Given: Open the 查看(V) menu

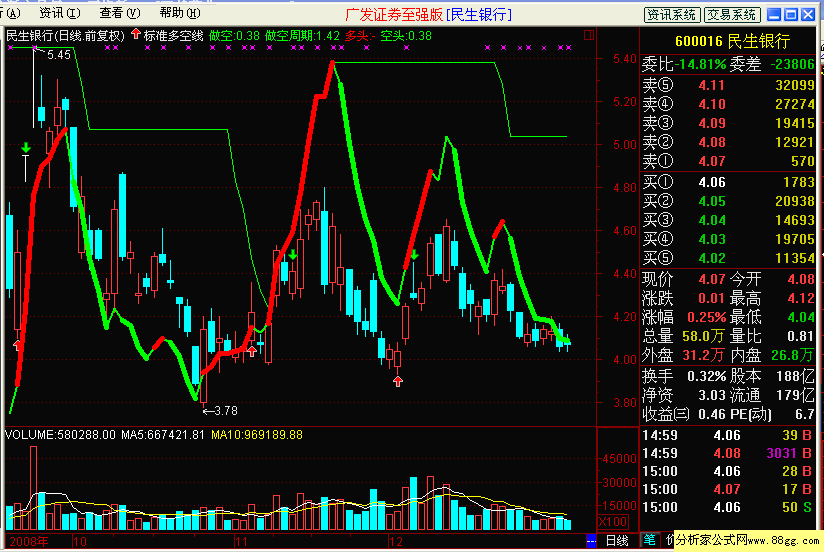Looking at the screenshot, I should (119, 13).
